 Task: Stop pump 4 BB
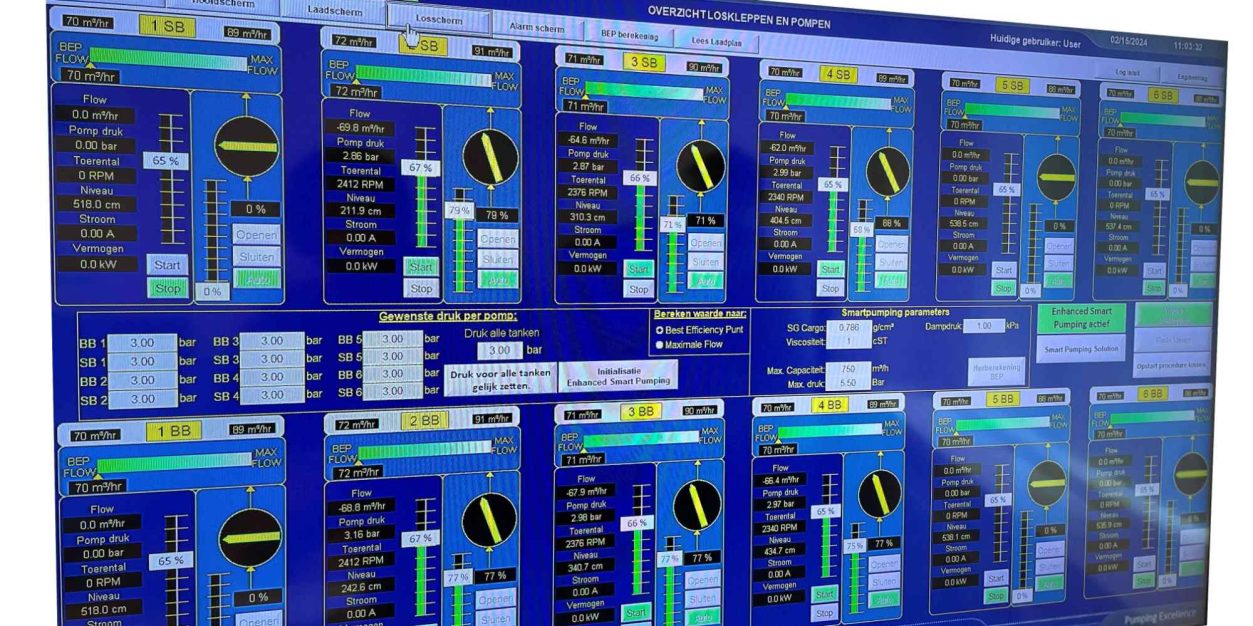[824, 613]
